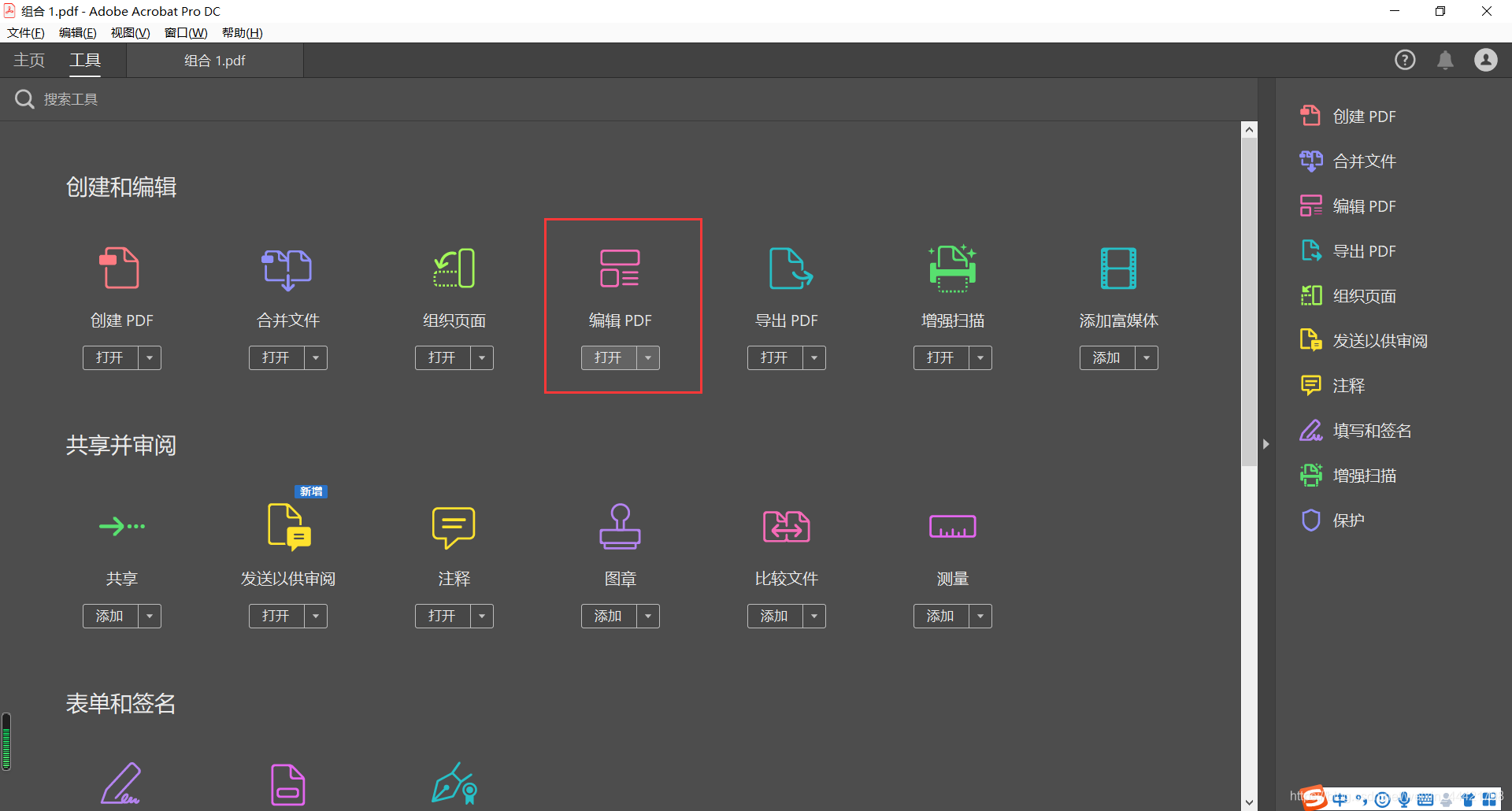Click 打开 button under 发送以供审阅

pos(276,616)
